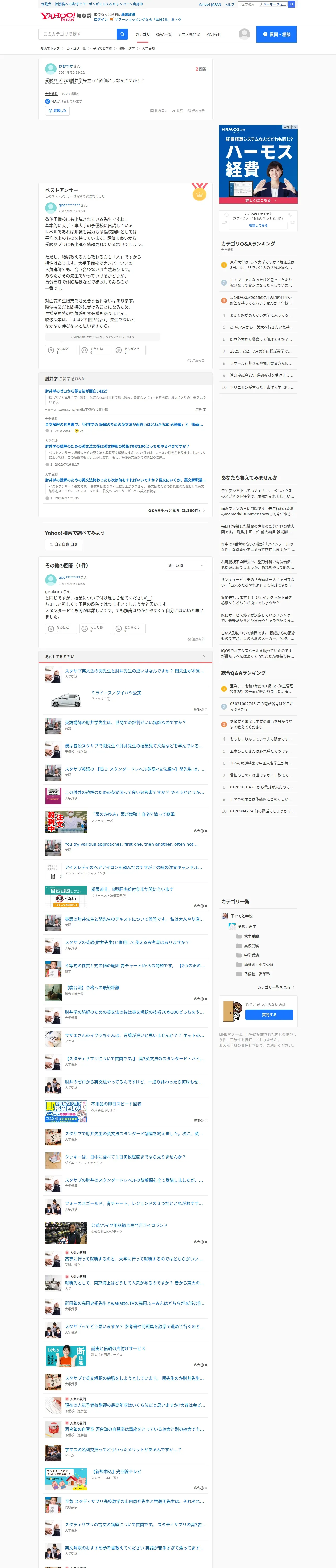Viewport: 336px width, 1568px height.
Task: Open 【新規申込】光回線テレビ ad
Action: 116,1471
